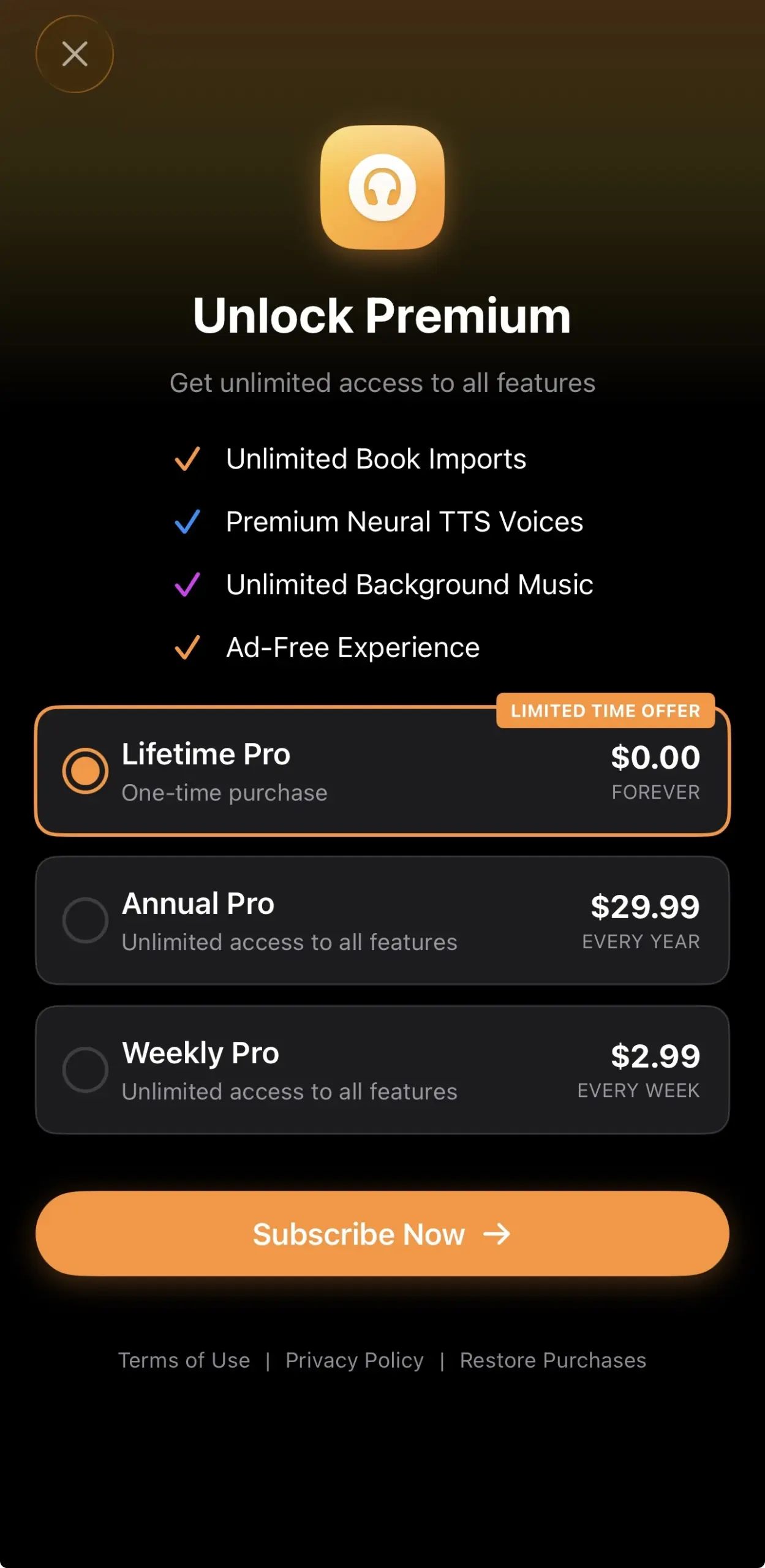The width and height of the screenshot is (765, 1568).
Task: Tap the Unlock Premium heading
Action: pos(382,316)
